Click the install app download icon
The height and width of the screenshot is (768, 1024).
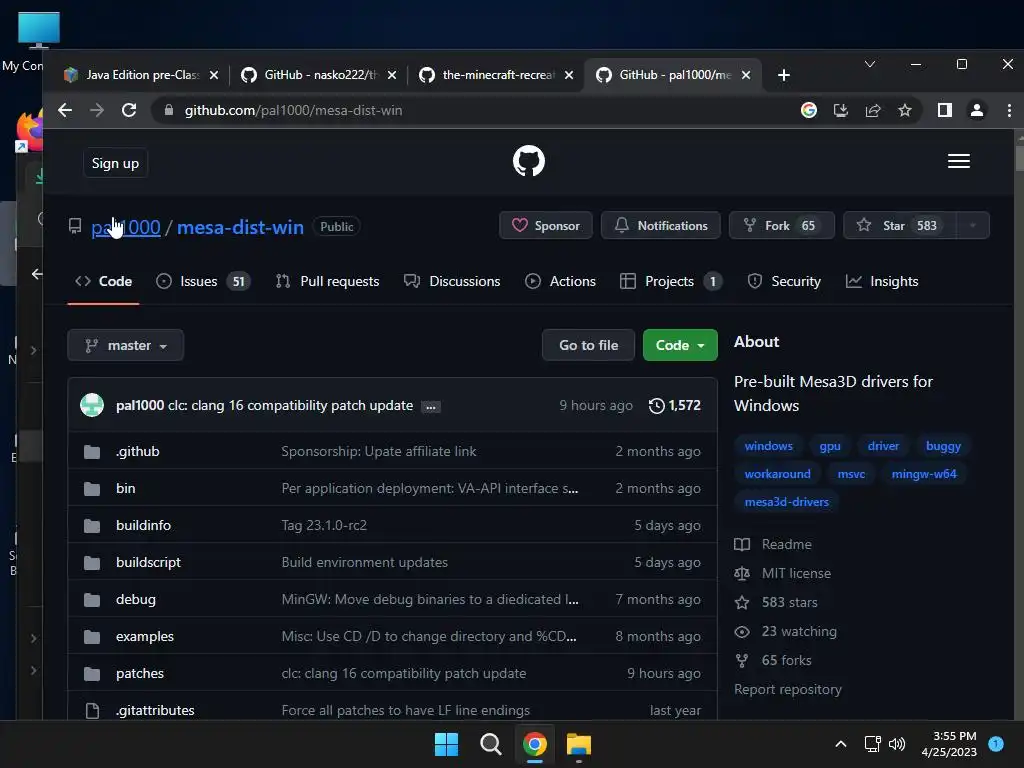pos(840,110)
